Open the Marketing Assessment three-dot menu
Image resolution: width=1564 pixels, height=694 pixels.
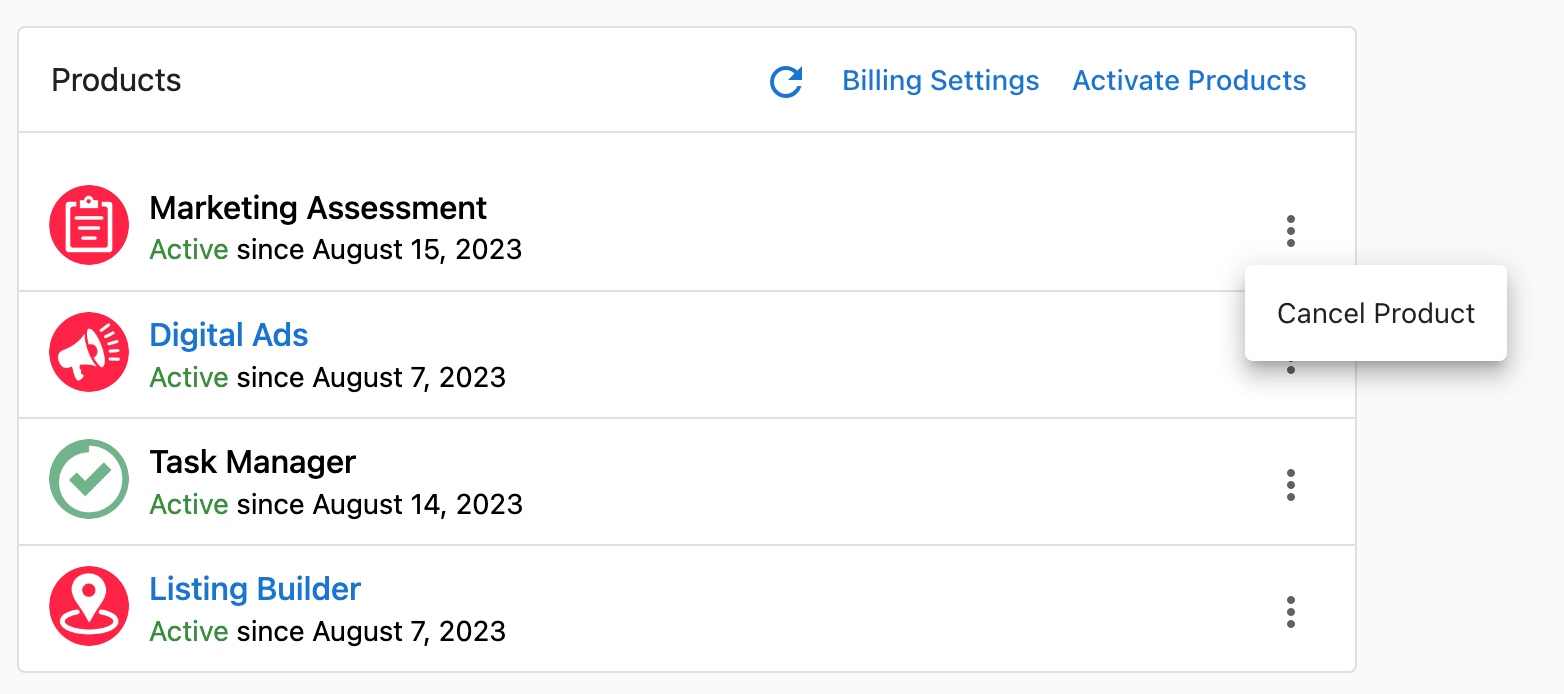tap(1291, 231)
